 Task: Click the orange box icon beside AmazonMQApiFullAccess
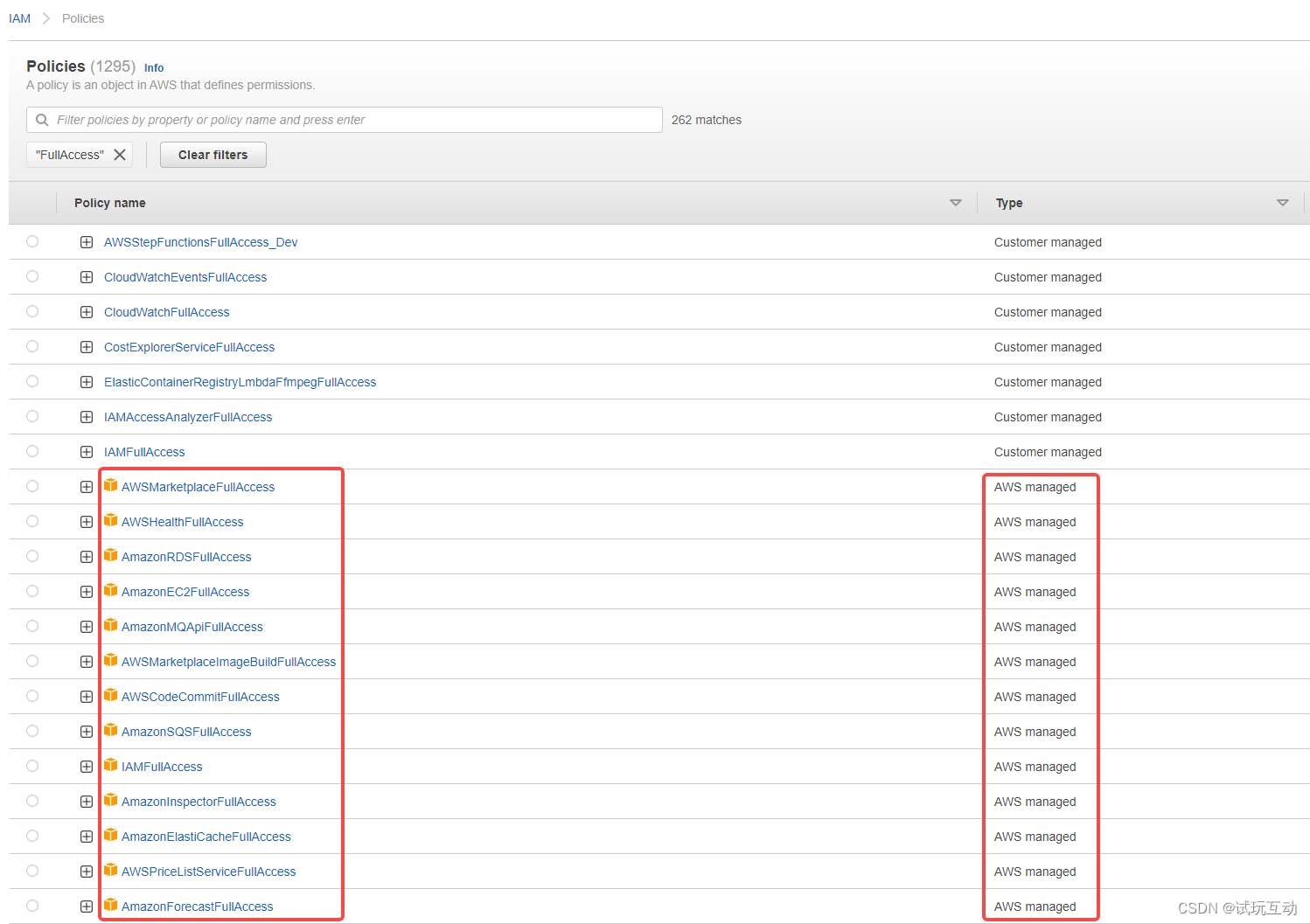click(111, 625)
